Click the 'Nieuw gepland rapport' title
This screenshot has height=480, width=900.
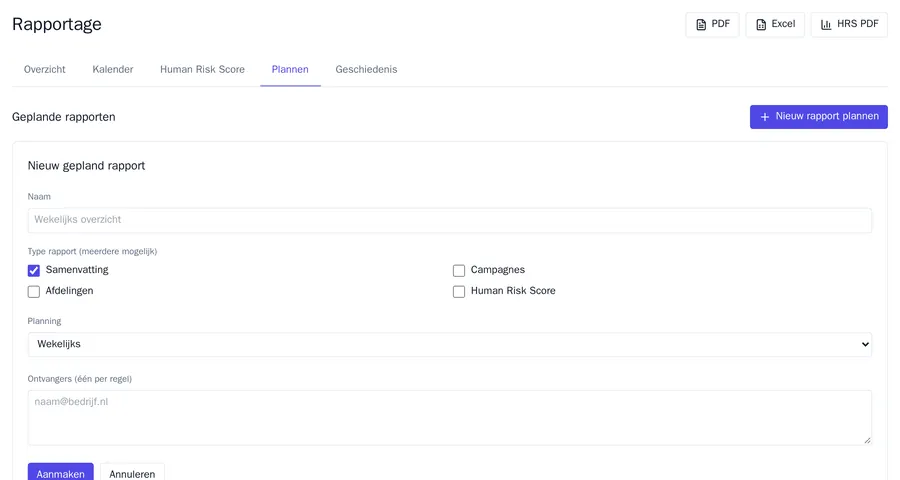[86, 166]
